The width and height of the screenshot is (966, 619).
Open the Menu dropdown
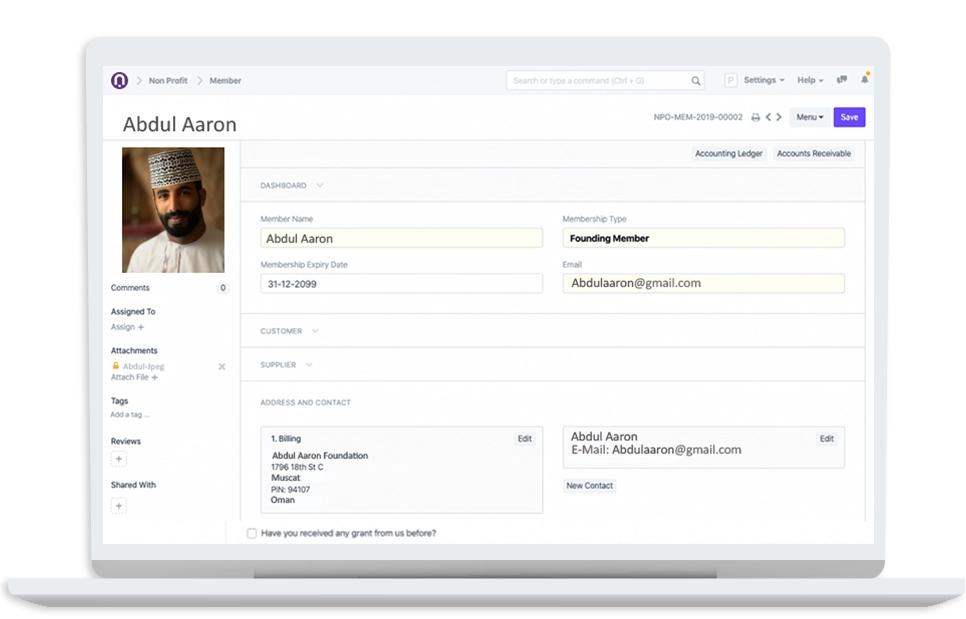808,117
